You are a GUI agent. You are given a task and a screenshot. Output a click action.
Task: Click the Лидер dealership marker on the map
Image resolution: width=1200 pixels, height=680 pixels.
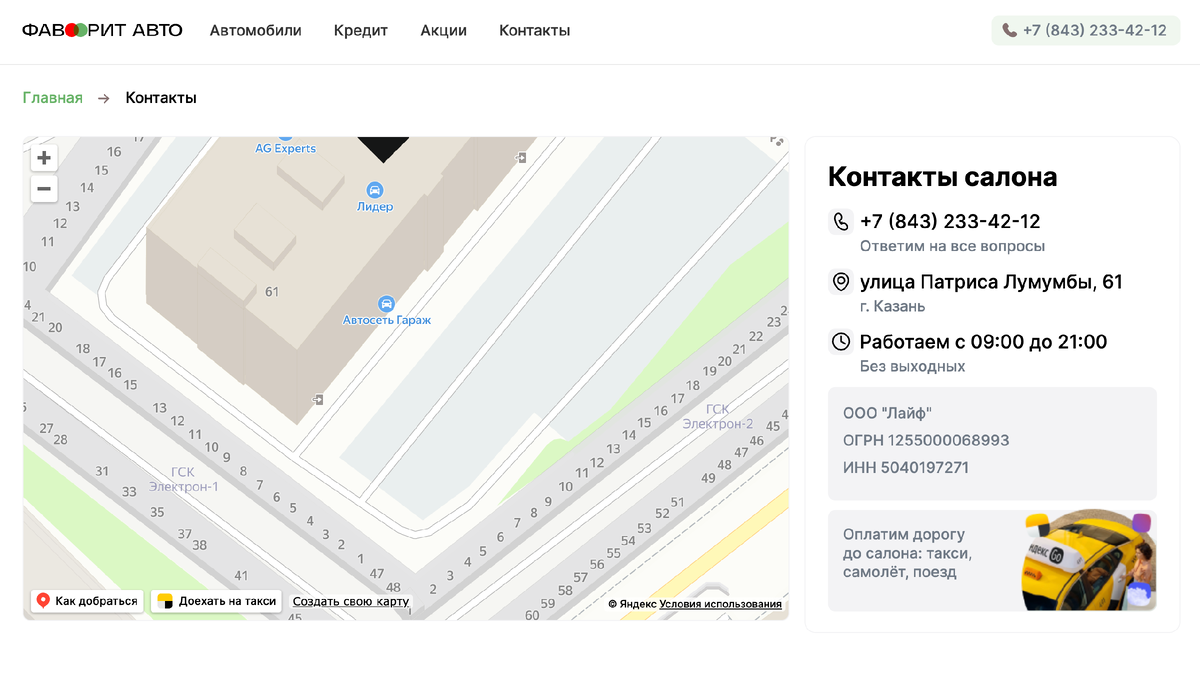[374, 189]
